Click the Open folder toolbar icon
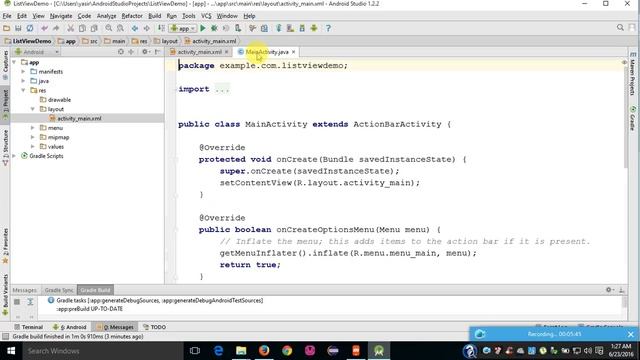The height and width of the screenshot is (360, 640). point(7,28)
